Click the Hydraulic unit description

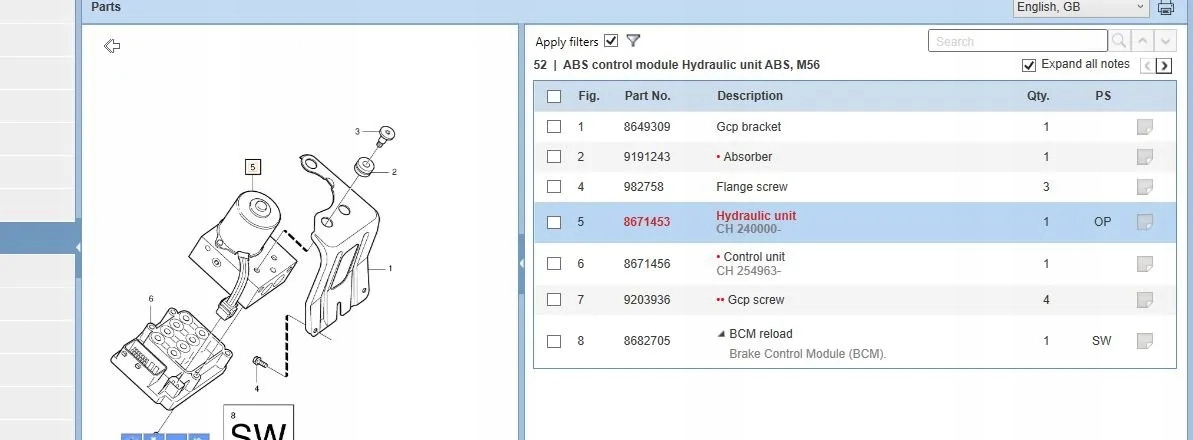pos(756,216)
